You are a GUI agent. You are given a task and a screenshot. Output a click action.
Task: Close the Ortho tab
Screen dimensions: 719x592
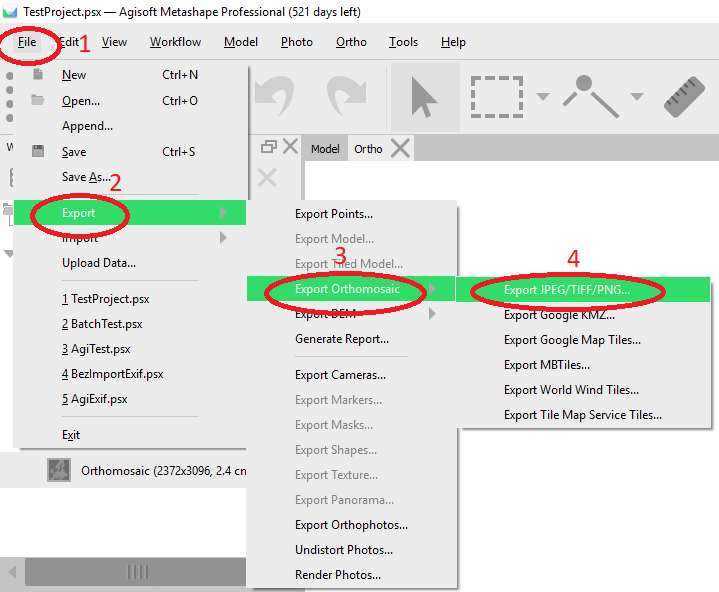click(x=401, y=149)
